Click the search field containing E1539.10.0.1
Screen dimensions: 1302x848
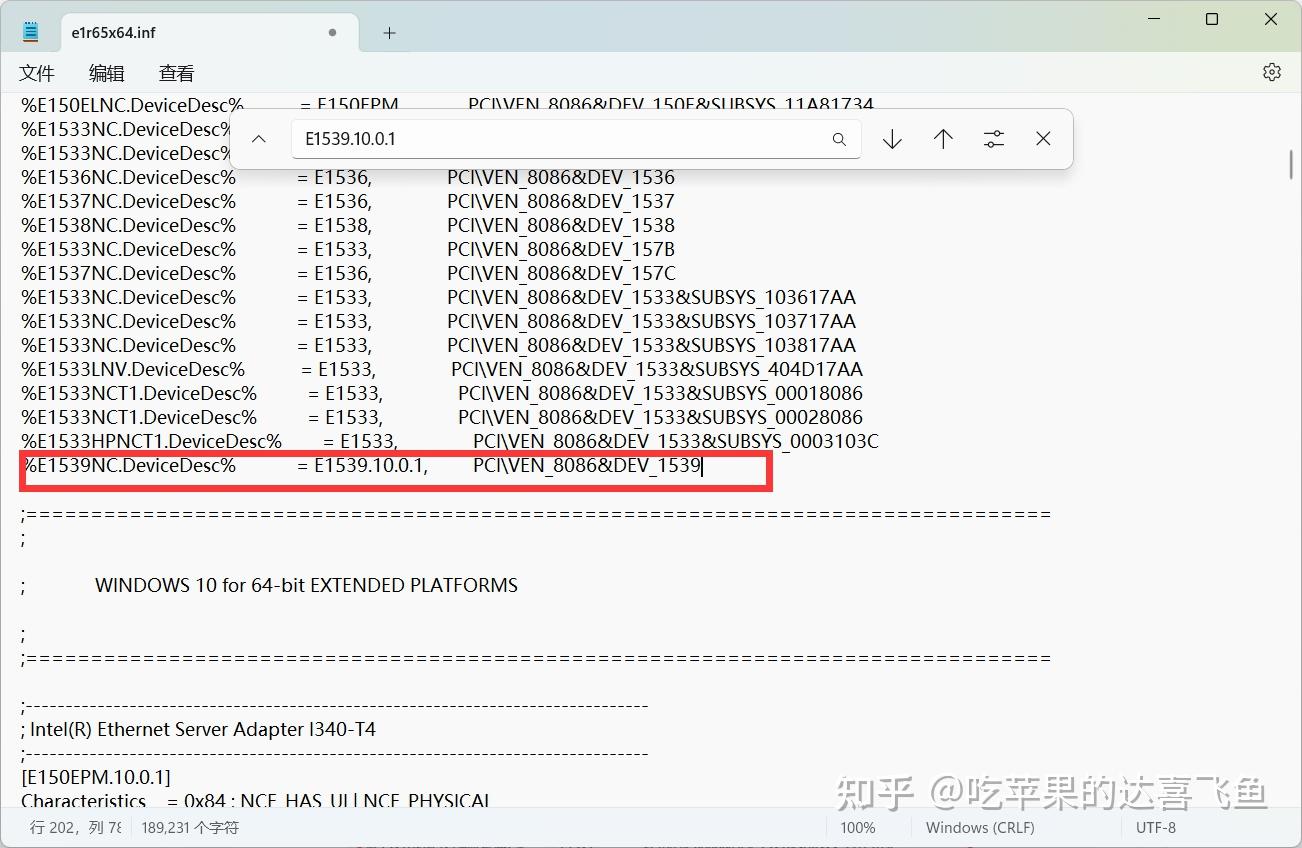[560, 139]
